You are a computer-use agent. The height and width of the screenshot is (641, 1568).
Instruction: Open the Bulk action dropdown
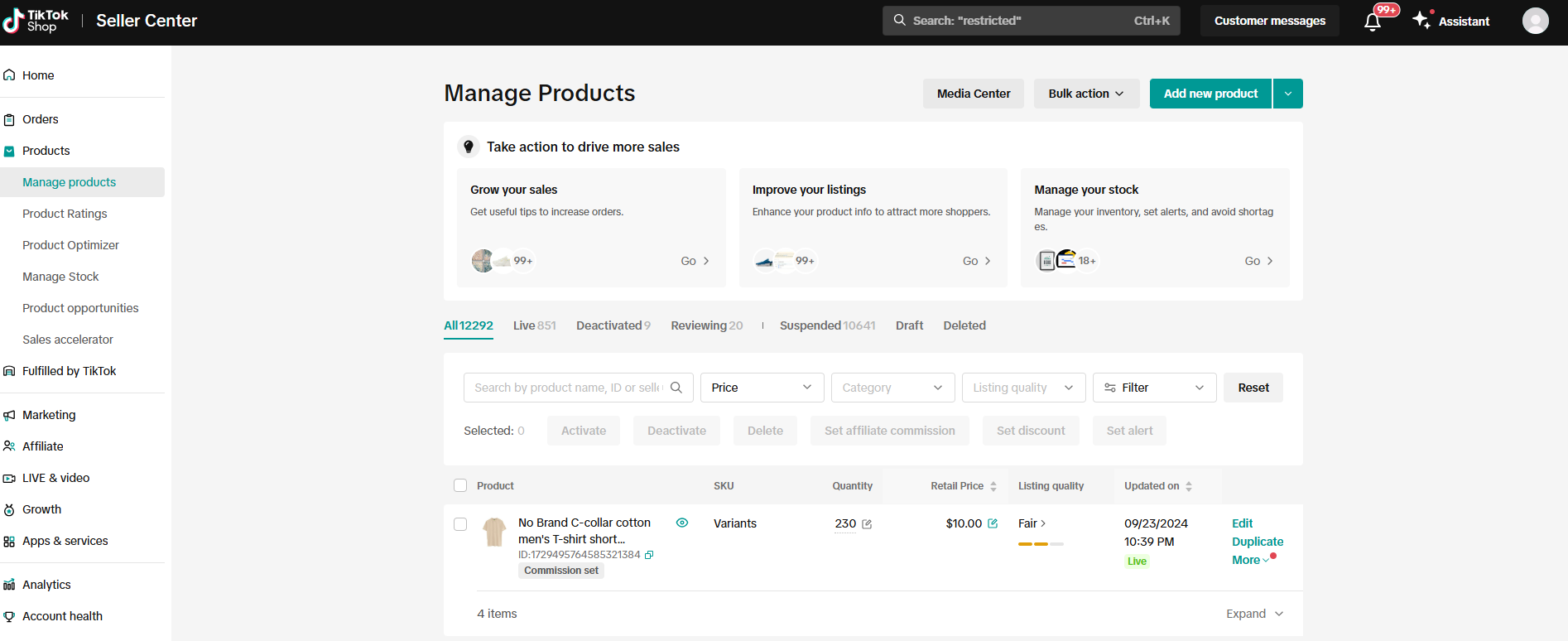(x=1086, y=94)
